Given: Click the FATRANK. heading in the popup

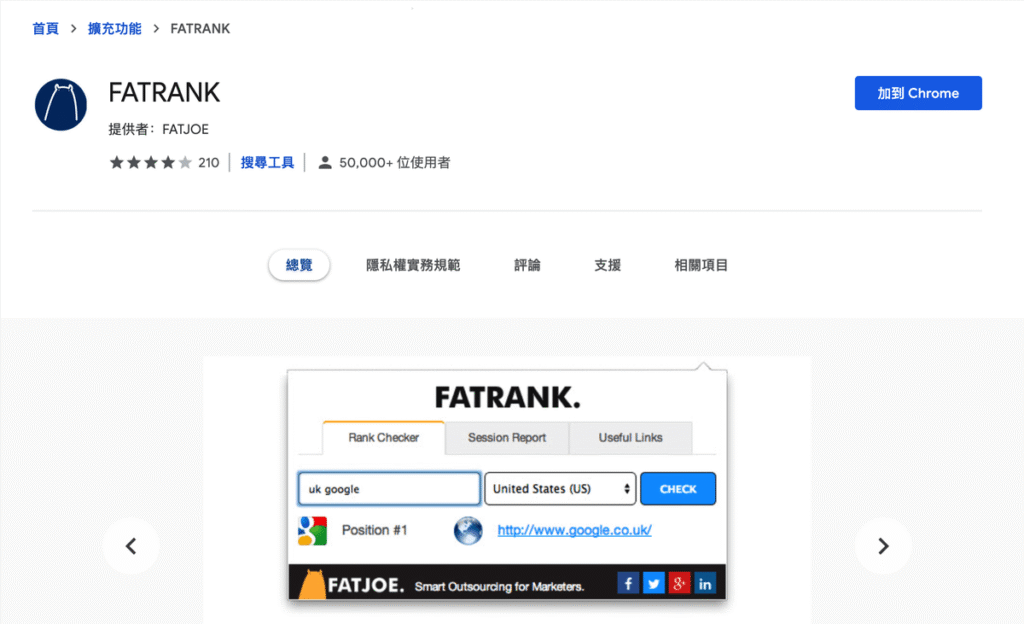Looking at the screenshot, I should click(507, 397).
